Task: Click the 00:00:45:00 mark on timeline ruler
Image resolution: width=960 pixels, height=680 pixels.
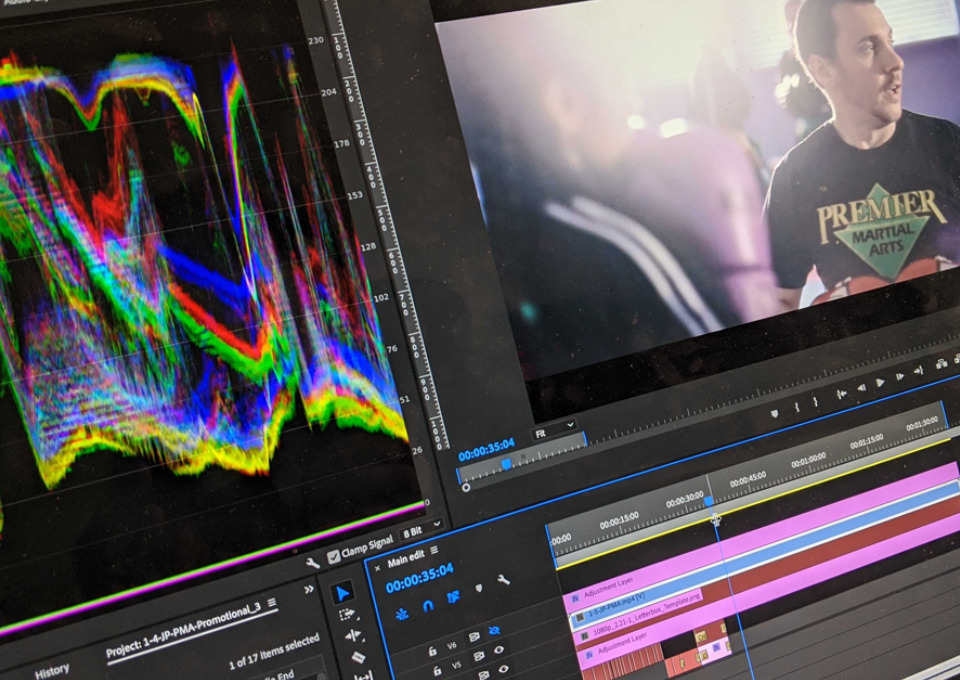Action: pos(748,480)
